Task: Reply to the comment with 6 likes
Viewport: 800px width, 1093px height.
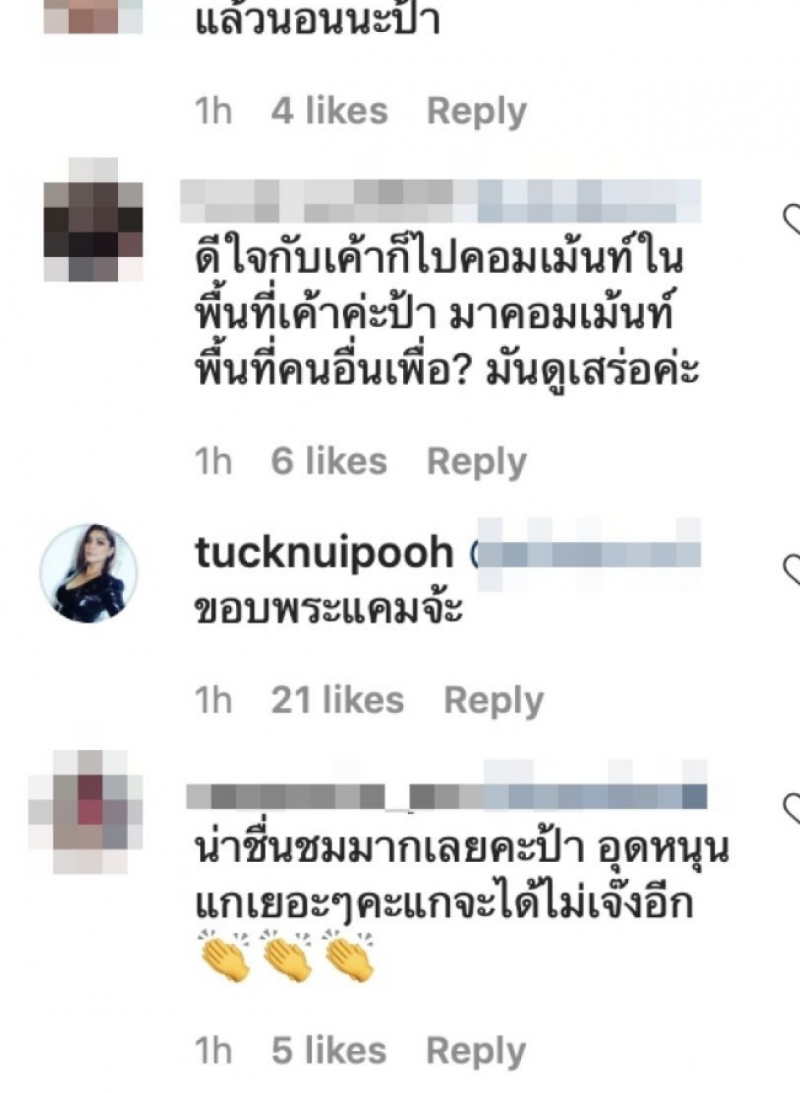Action: (477, 461)
